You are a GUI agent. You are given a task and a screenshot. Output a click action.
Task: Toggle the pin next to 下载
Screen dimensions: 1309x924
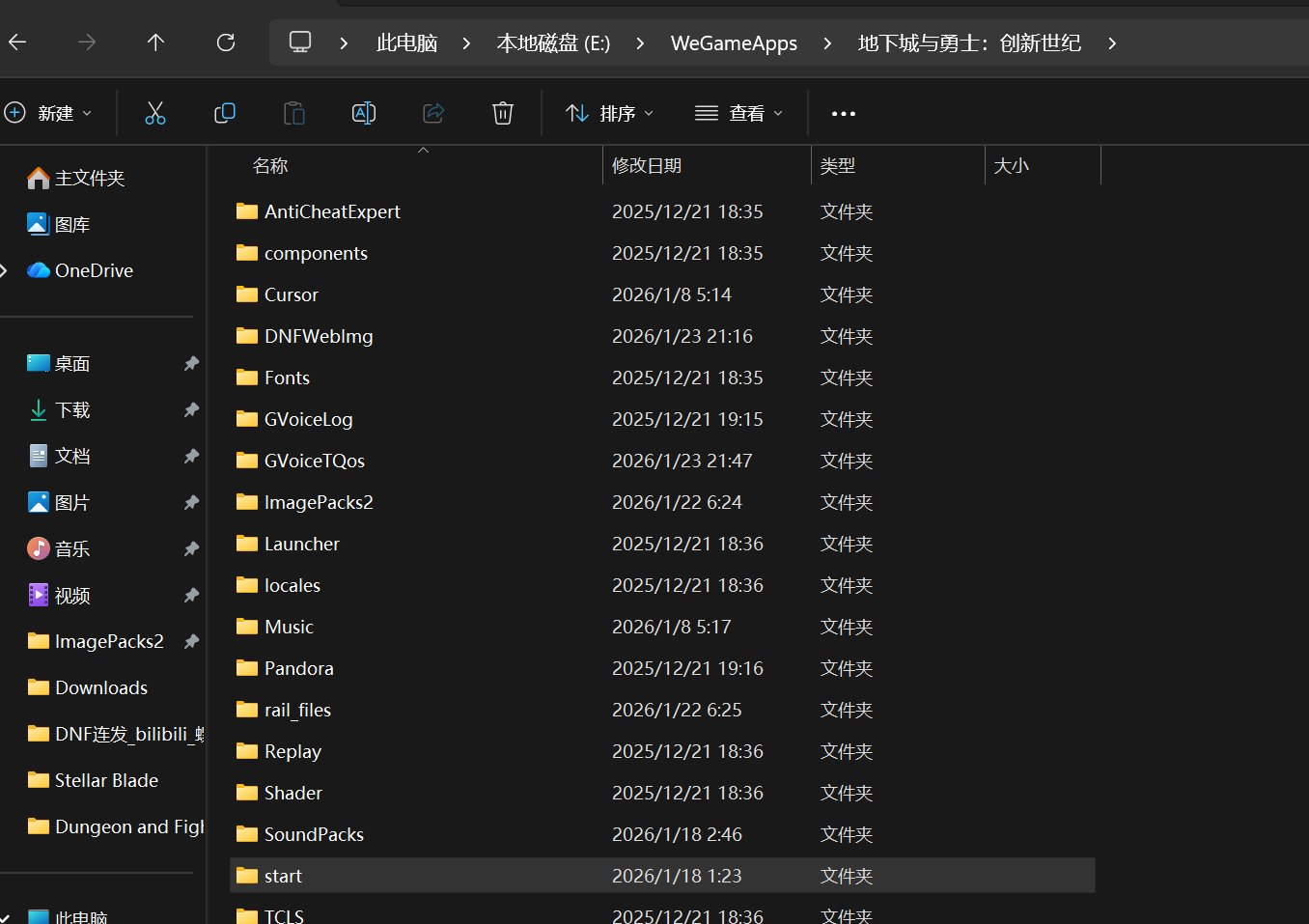tap(191, 409)
